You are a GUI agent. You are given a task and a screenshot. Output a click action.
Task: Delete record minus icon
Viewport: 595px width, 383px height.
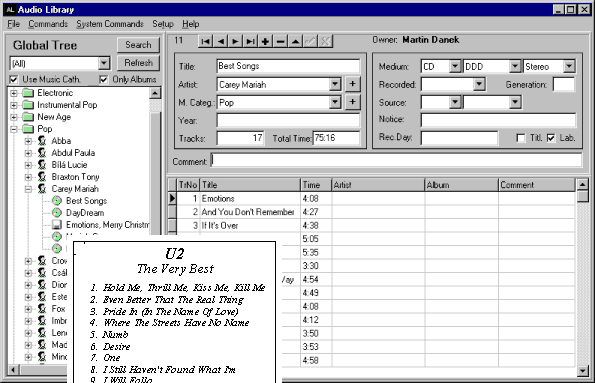[x=280, y=41]
